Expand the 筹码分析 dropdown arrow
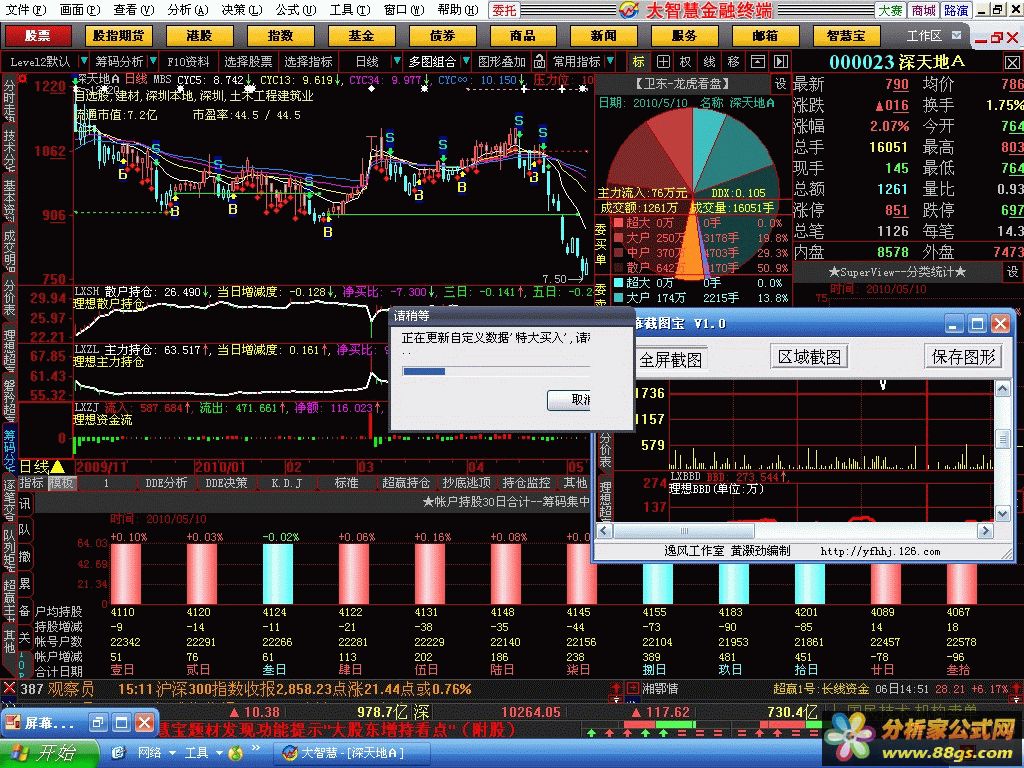Image resolution: width=1024 pixels, height=768 pixels. click(153, 61)
